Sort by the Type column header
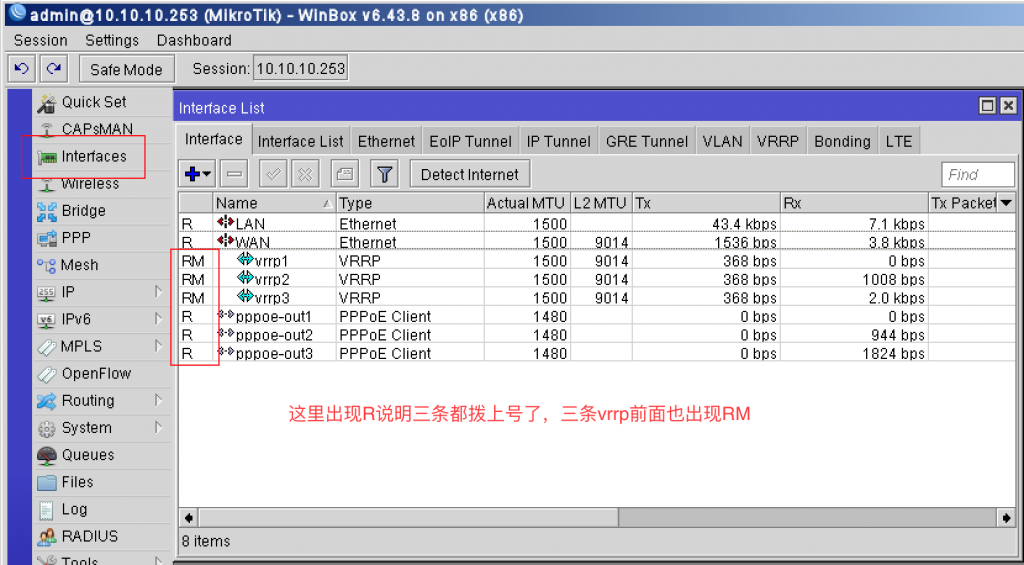 pyautogui.click(x=410, y=203)
